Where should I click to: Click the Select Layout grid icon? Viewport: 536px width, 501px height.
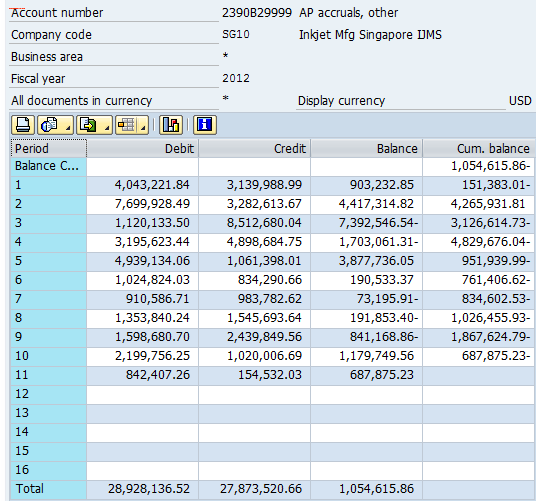pos(126,125)
